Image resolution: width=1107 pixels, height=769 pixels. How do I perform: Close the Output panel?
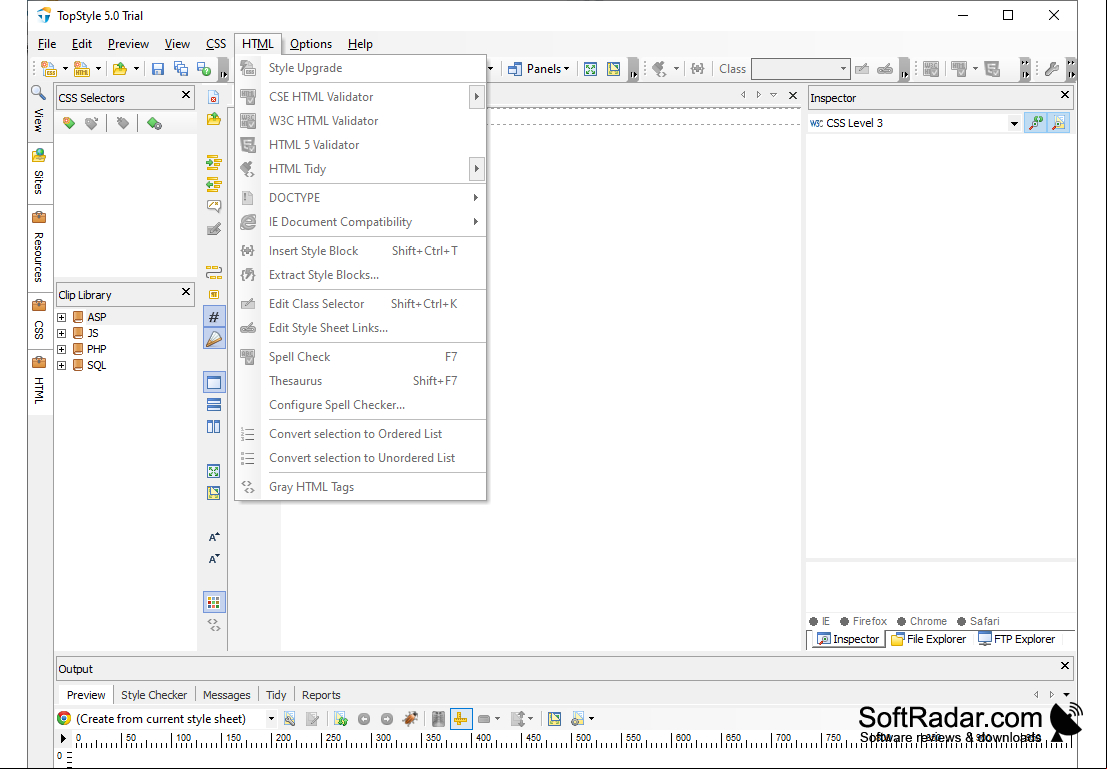point(1065,666)
